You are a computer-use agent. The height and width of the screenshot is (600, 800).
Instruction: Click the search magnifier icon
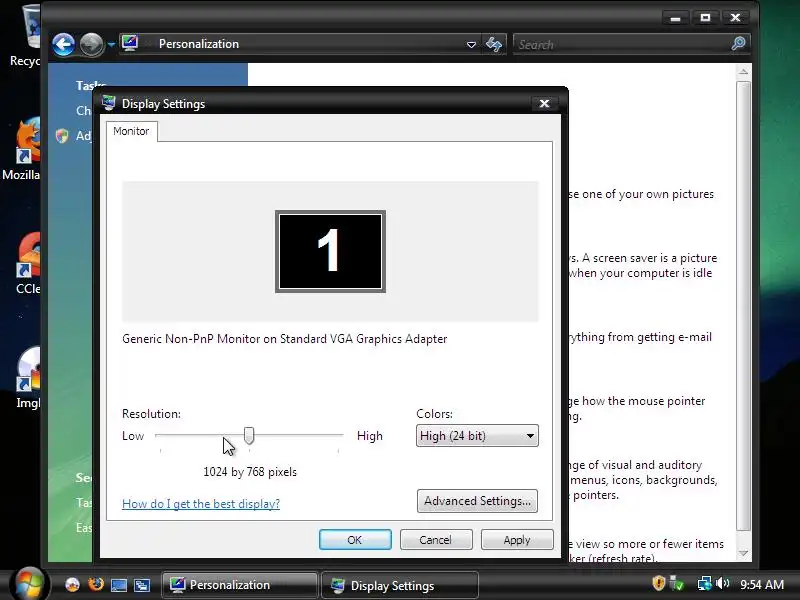coord(739,44)
